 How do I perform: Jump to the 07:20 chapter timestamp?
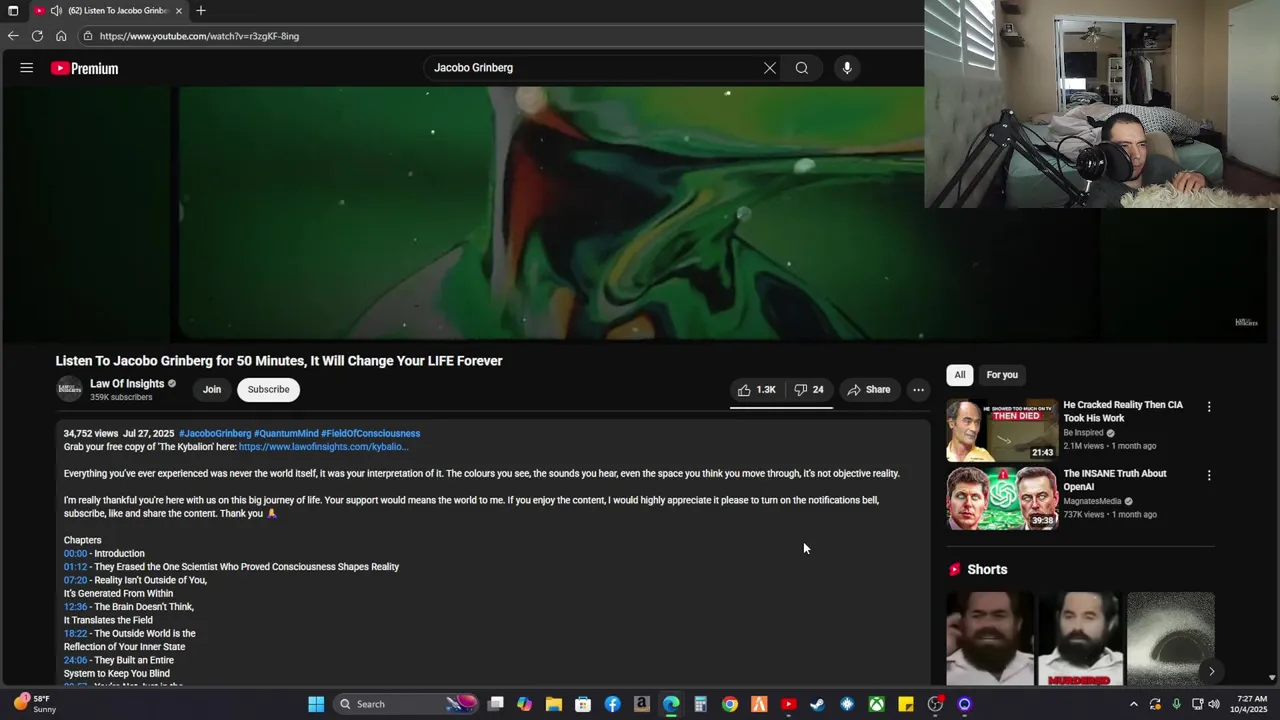(76, 580)
